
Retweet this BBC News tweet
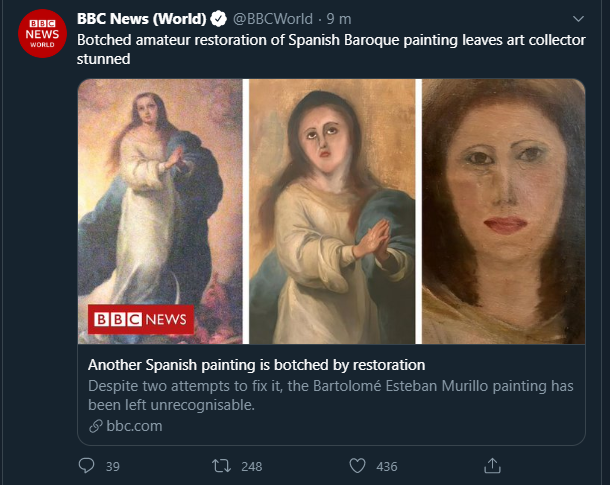click(x=222, y=465)
